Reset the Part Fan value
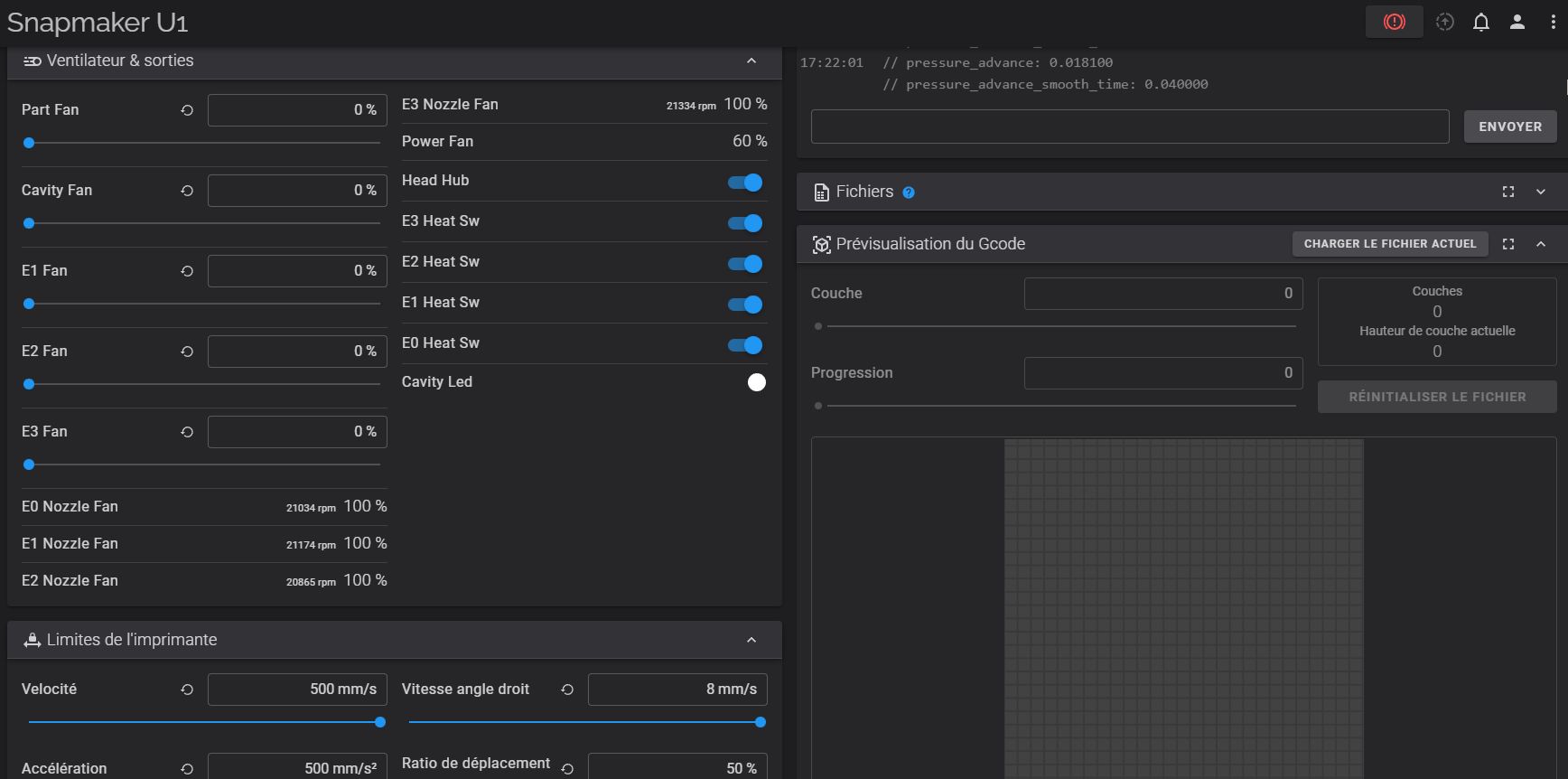This screenshot has width=1568, height=779. (187, 110)
